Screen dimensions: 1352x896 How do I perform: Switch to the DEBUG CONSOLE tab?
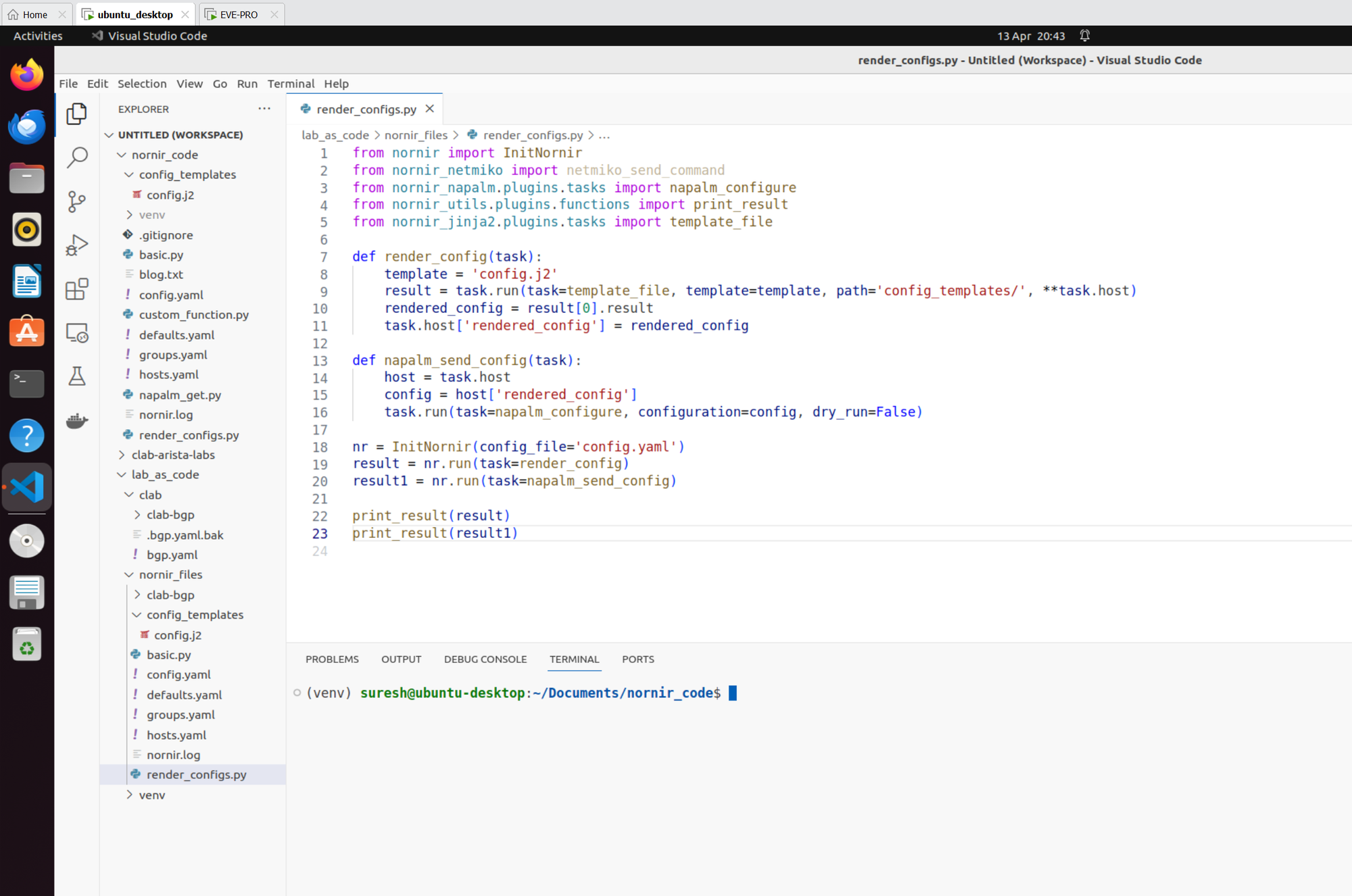pos(485,659)
